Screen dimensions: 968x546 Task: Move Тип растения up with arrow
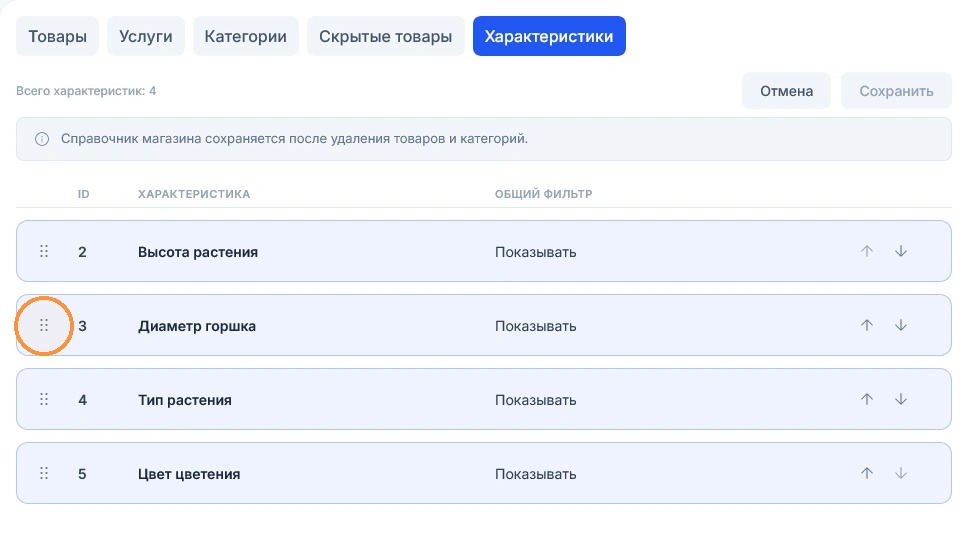click(x=867, y=399)
